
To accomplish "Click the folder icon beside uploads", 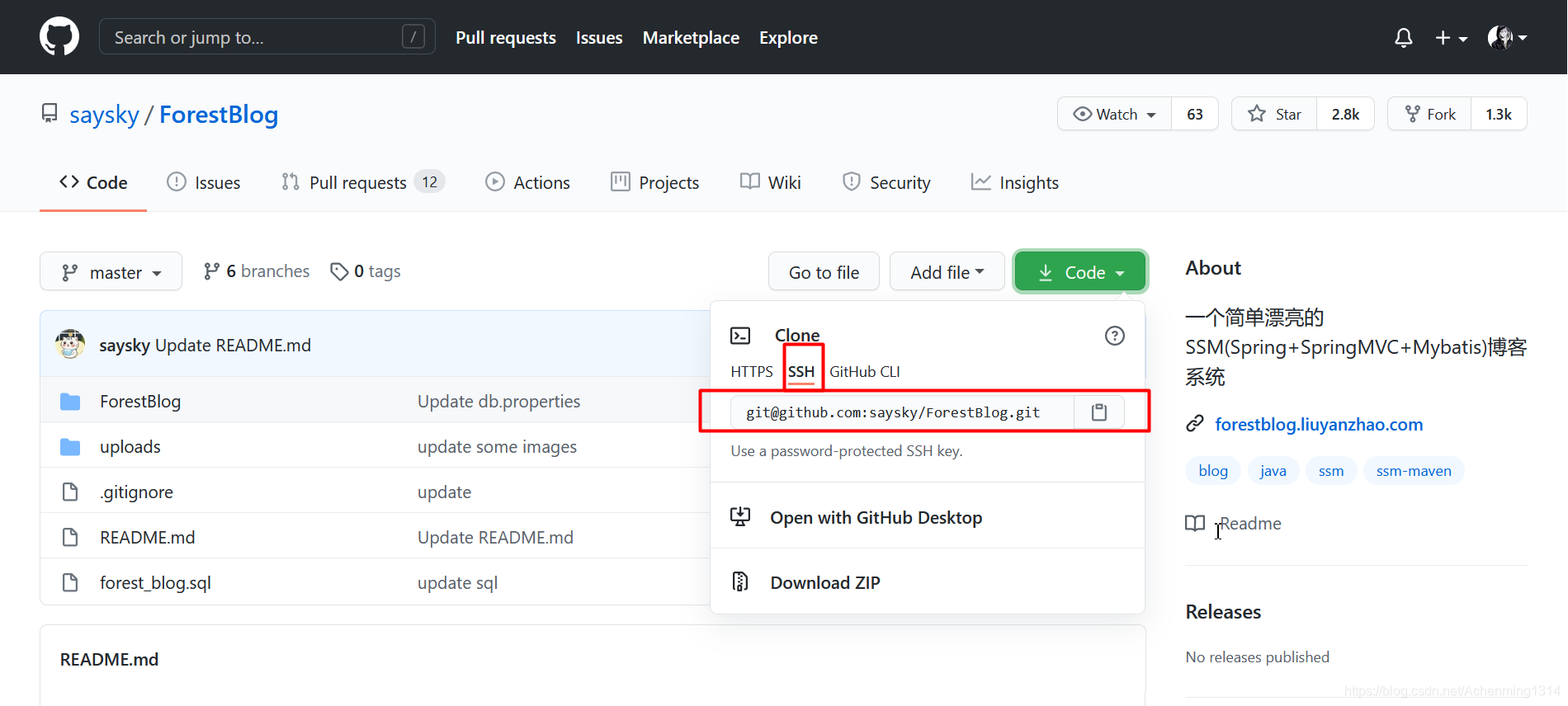I will coord(70,447).
